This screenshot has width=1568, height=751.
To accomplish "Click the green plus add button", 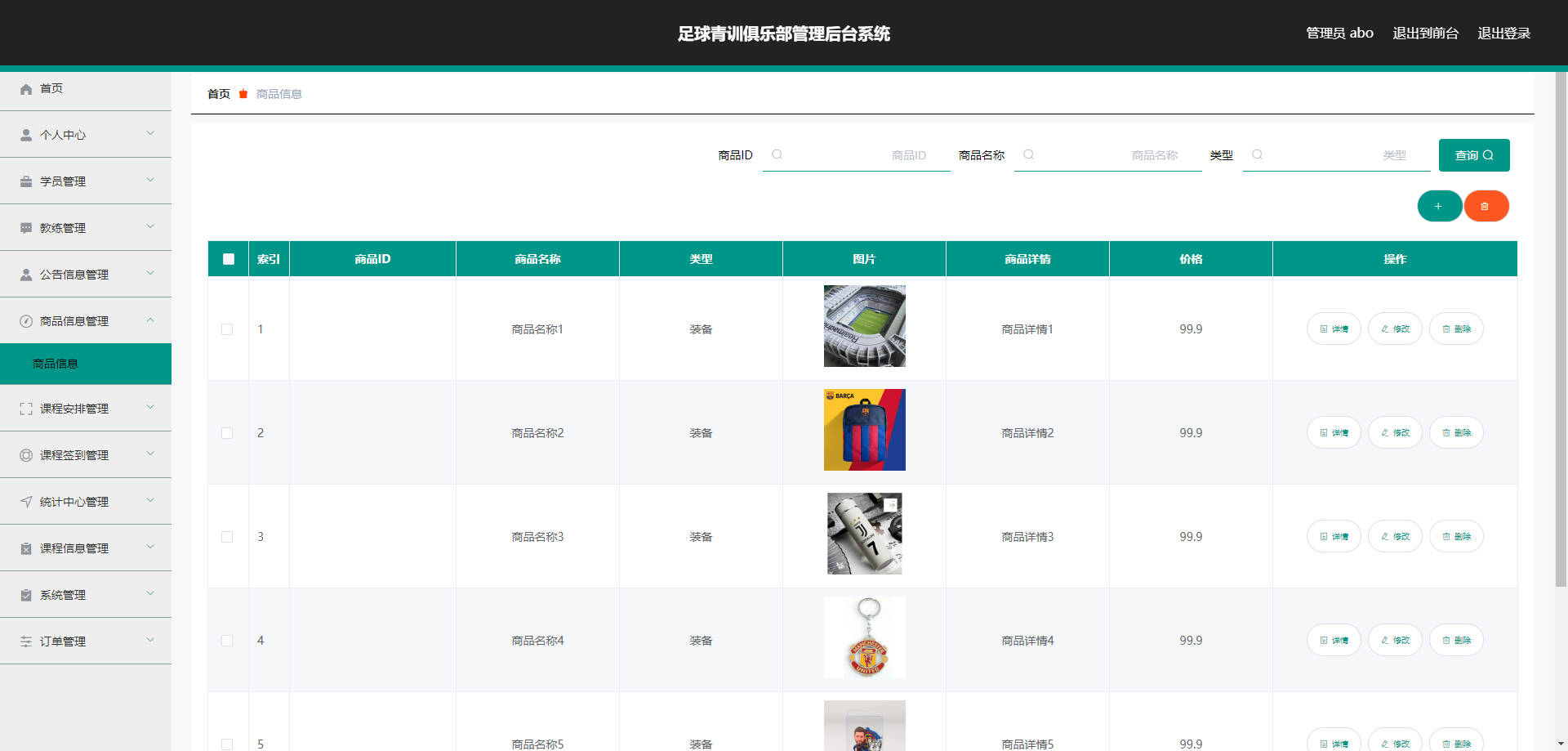I will point(1439,206).
